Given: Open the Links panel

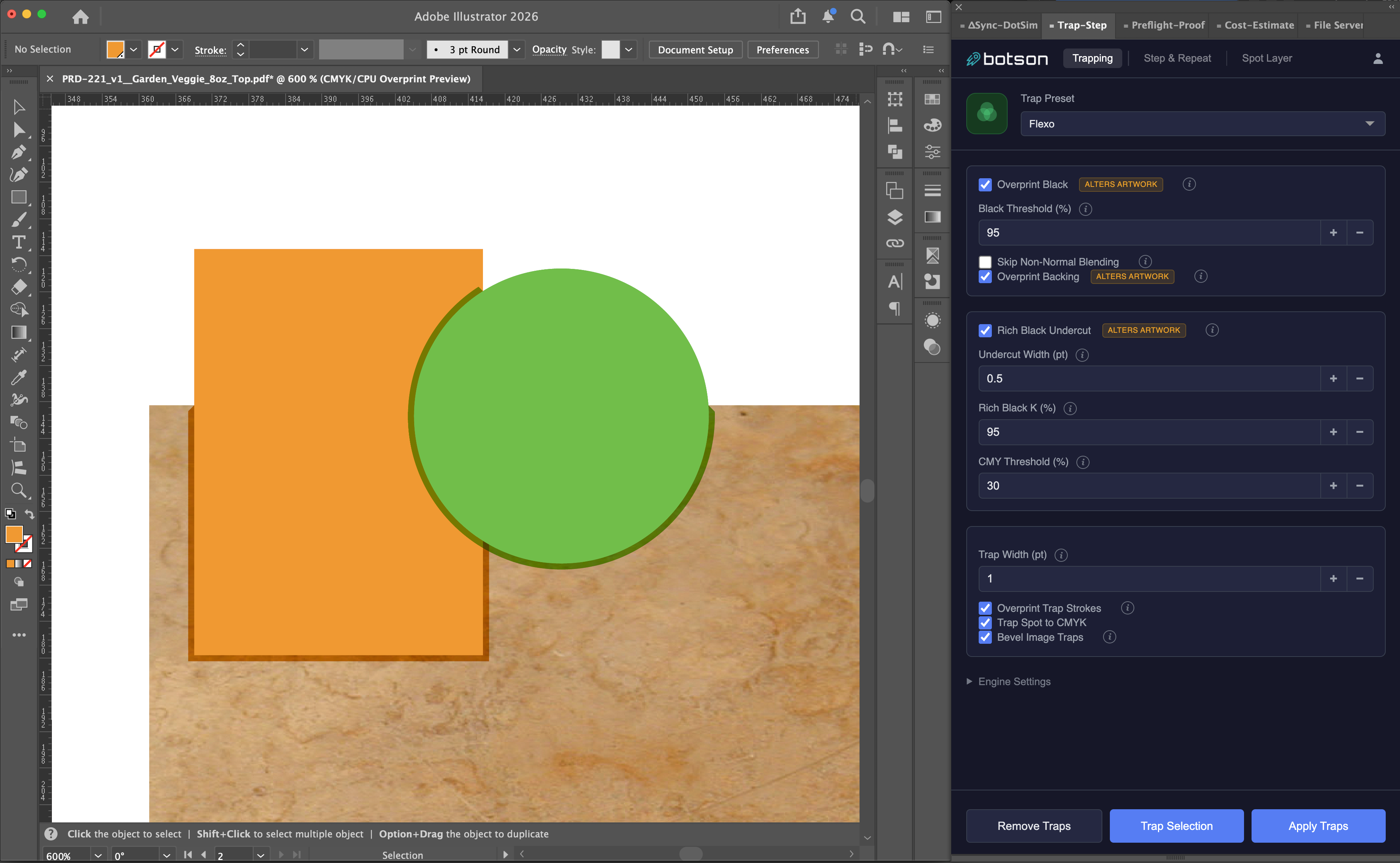Looking at the screenshot, I should click(894, 243).
